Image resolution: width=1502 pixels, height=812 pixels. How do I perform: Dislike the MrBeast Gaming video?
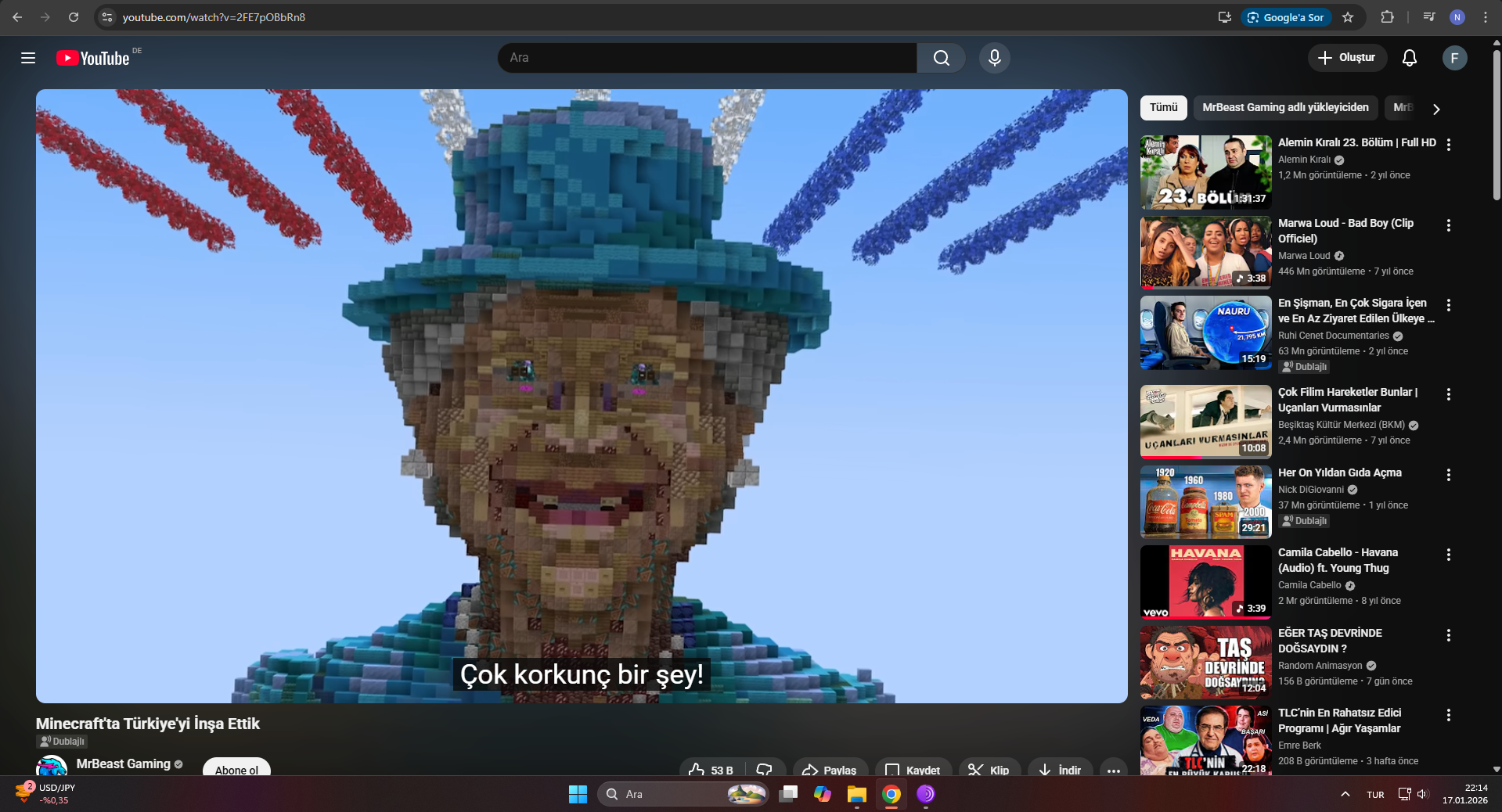765,770
